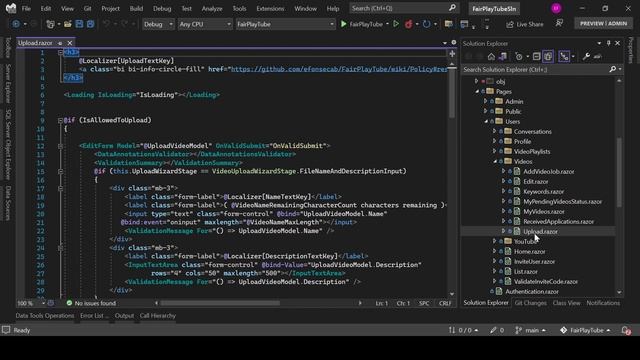This screenshot has width=640, height=360.
Task: Click the Pending Changes Filter clock icon
Action: point(519,56)
